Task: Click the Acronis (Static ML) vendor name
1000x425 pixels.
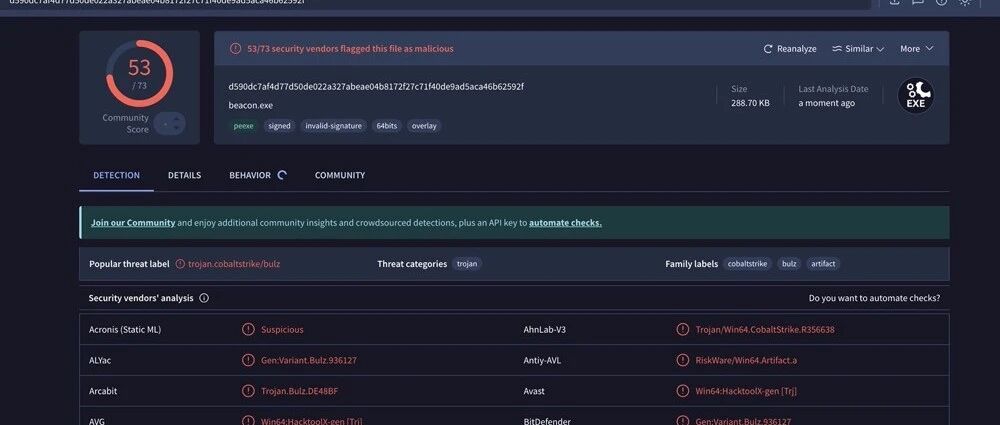Action: pos(125,329)
